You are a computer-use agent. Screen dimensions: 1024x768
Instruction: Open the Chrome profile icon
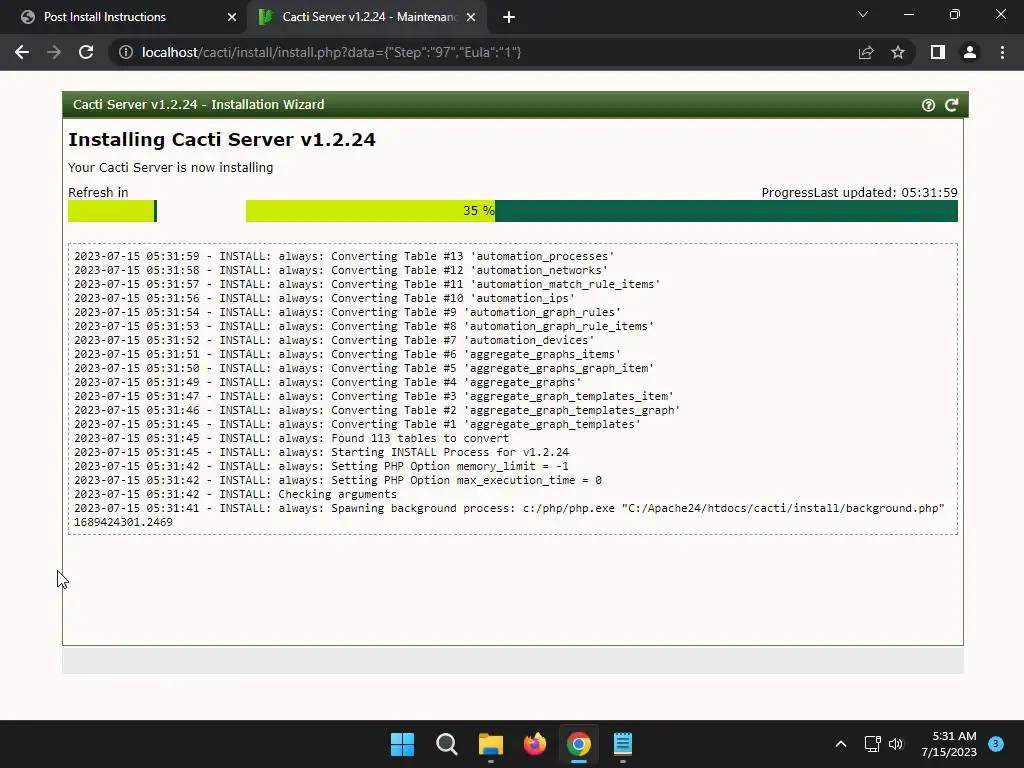point(970,52)
